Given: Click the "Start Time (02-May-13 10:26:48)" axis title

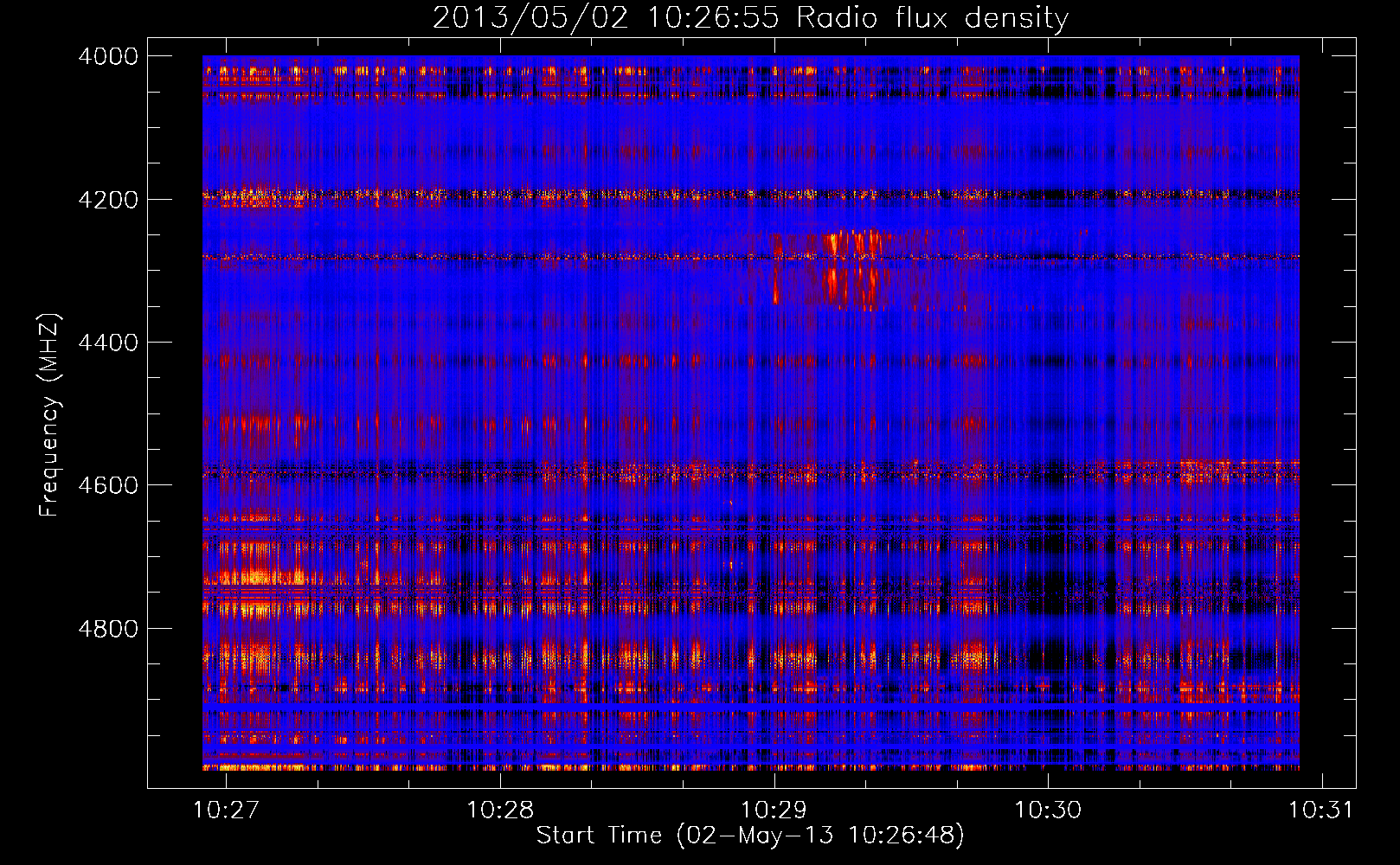Looking at the screenshot, I should [x=750, y=836].
